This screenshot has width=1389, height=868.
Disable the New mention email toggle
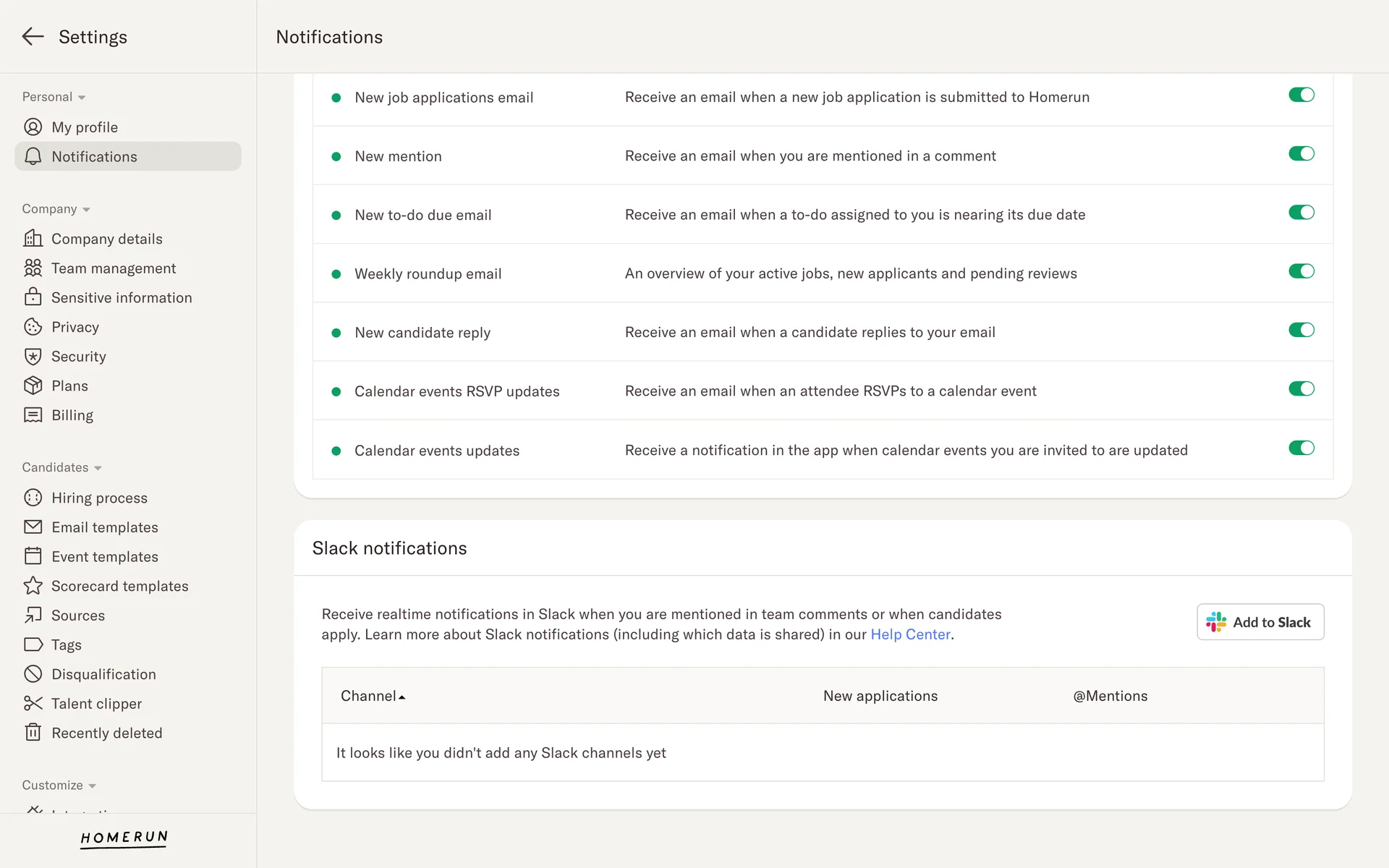pos(1301,154)
